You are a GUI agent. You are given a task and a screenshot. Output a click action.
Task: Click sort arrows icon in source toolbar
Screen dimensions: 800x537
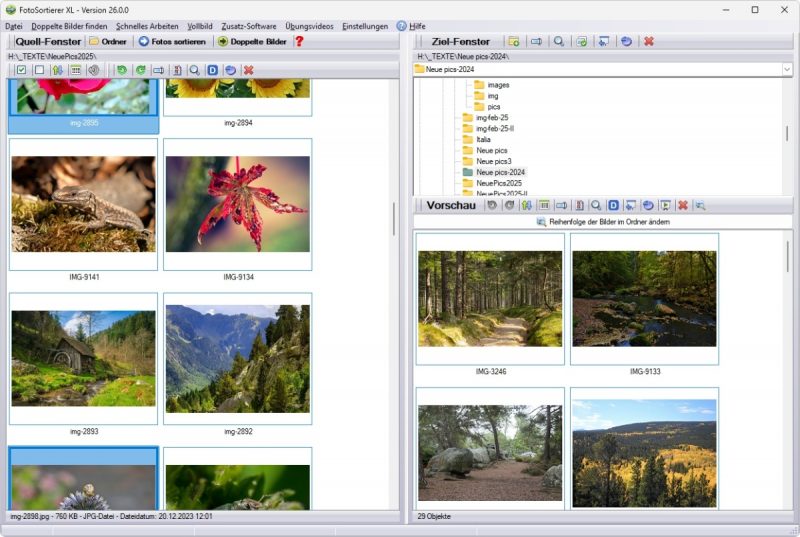(x=57, y=70)
